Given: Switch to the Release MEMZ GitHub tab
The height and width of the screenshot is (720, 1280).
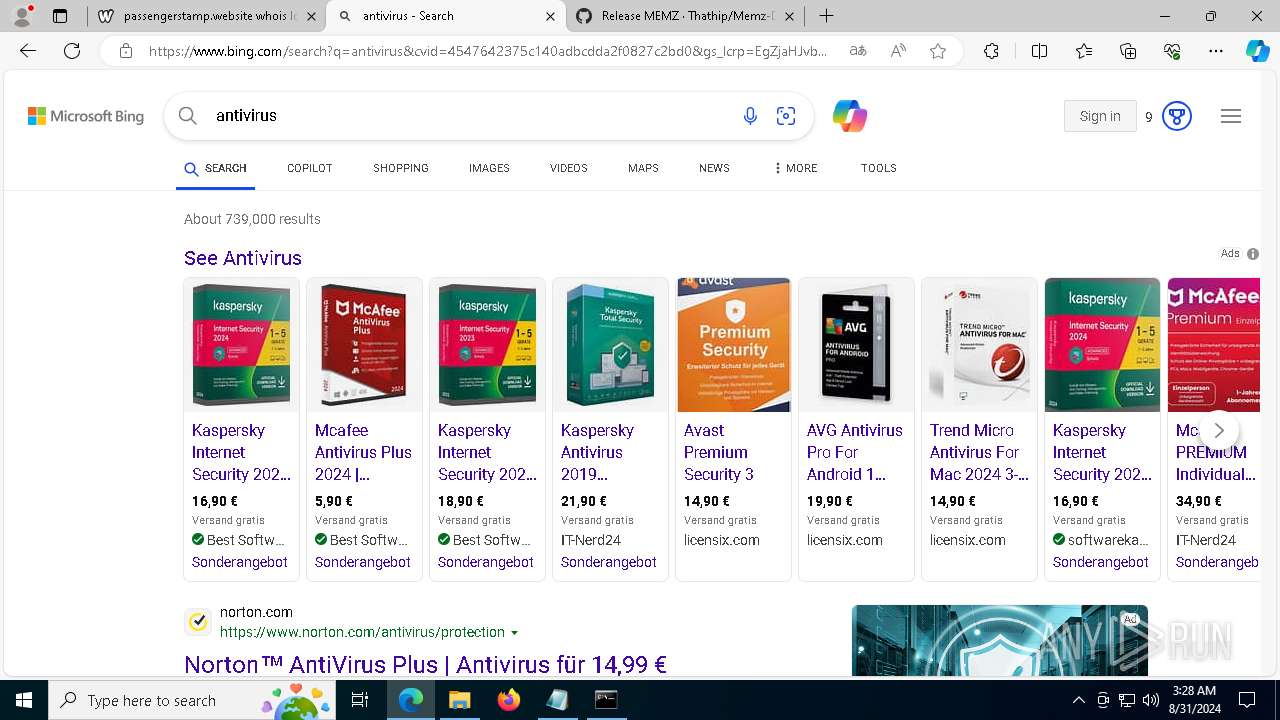Looking at the screenshot, I should [686, 16].
